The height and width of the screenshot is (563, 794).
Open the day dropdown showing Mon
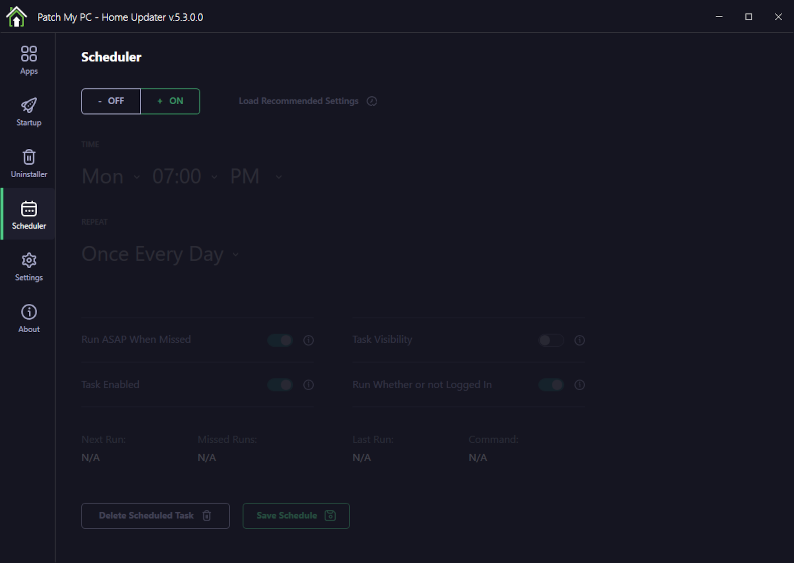tap(111, 177)
